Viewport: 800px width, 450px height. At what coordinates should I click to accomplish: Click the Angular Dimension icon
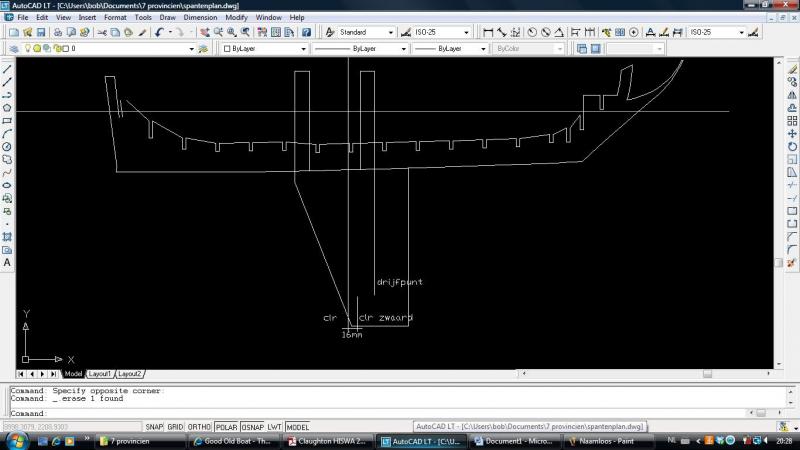(x=559, y=32)
